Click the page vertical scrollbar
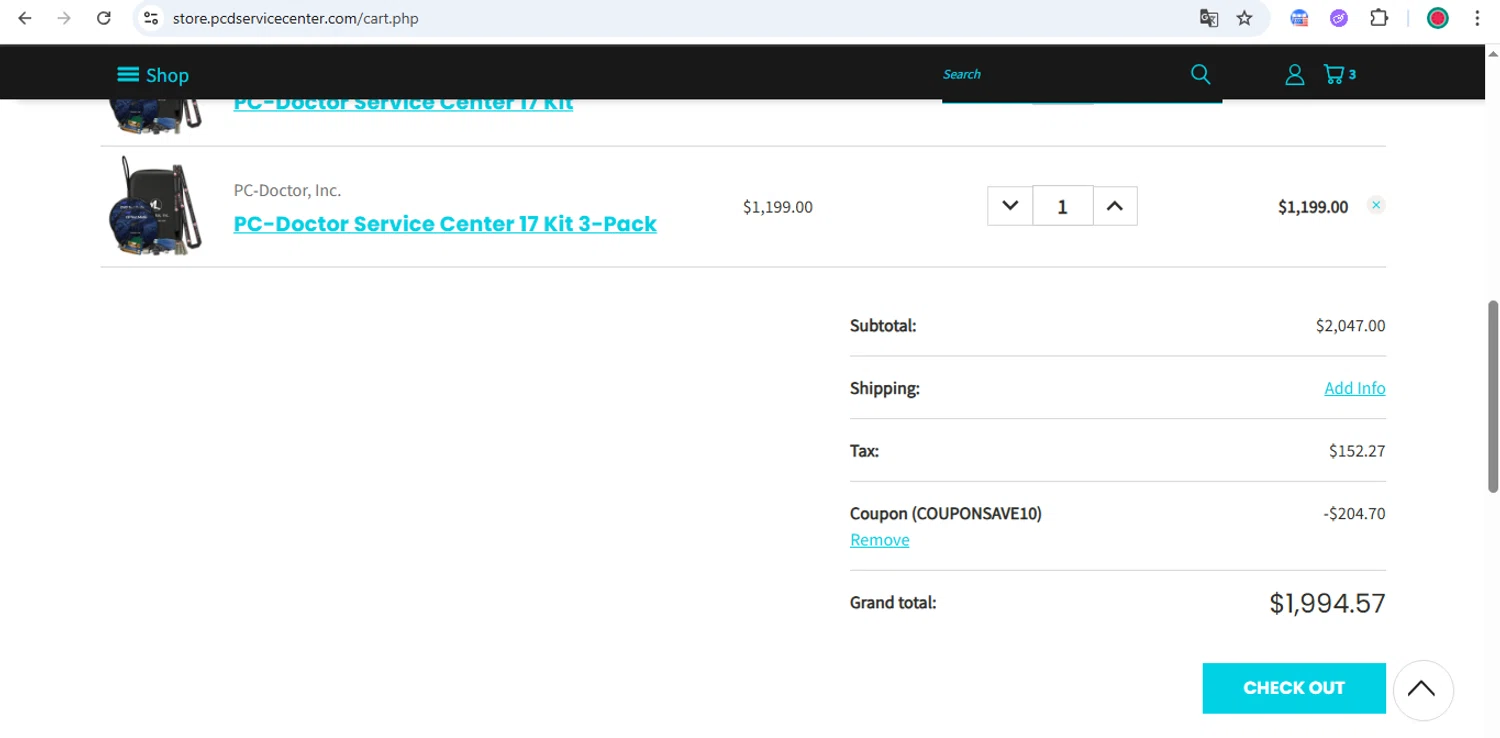 (1493, 395)
